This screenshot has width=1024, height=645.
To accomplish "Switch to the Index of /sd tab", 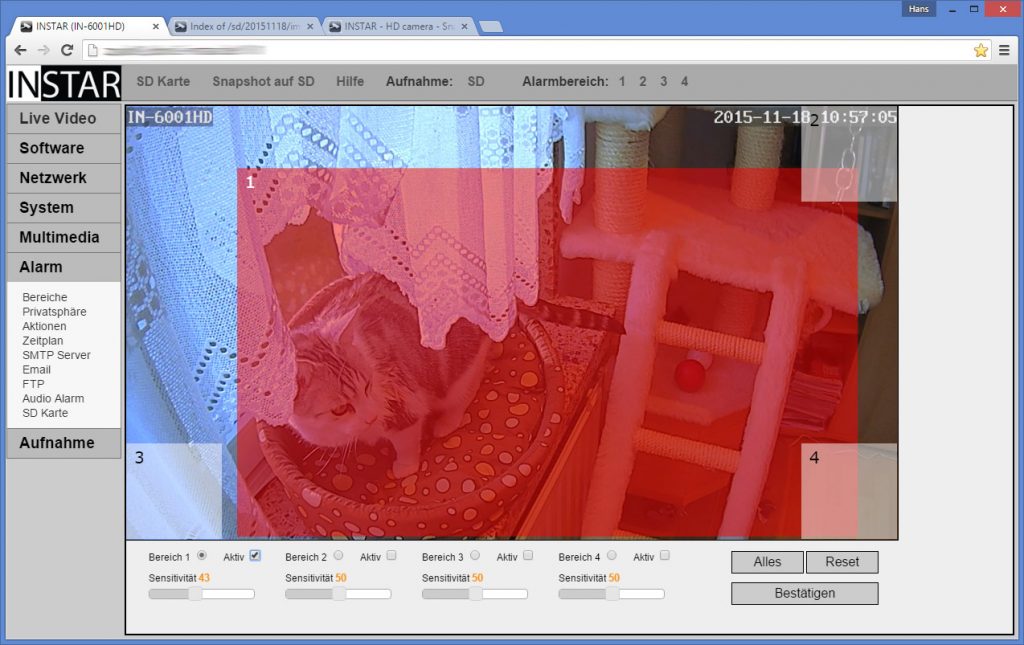I will point(244,26).
